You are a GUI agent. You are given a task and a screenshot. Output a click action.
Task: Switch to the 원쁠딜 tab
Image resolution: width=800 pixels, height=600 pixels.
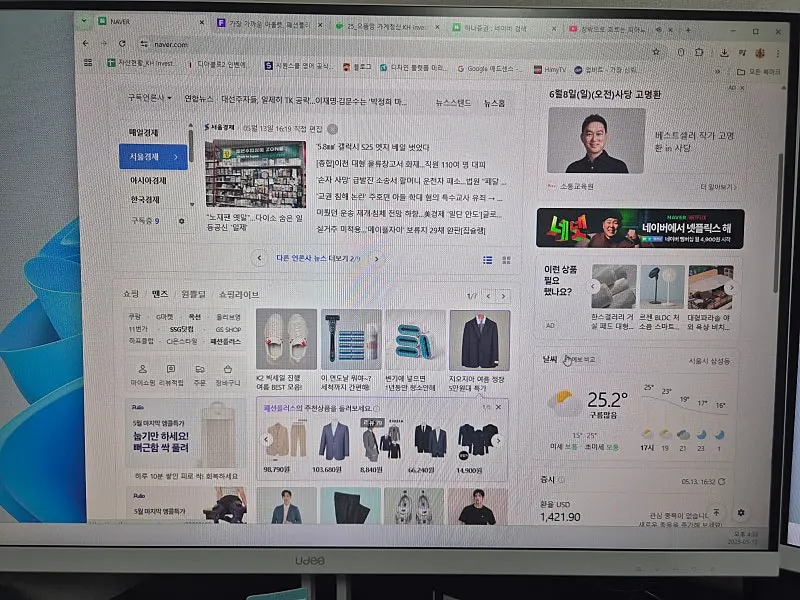coord(193,295)
